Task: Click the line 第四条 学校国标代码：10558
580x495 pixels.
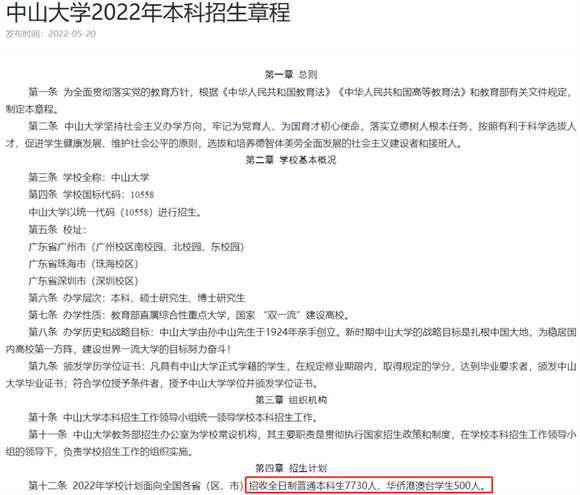Action: [x=91, y=195]
